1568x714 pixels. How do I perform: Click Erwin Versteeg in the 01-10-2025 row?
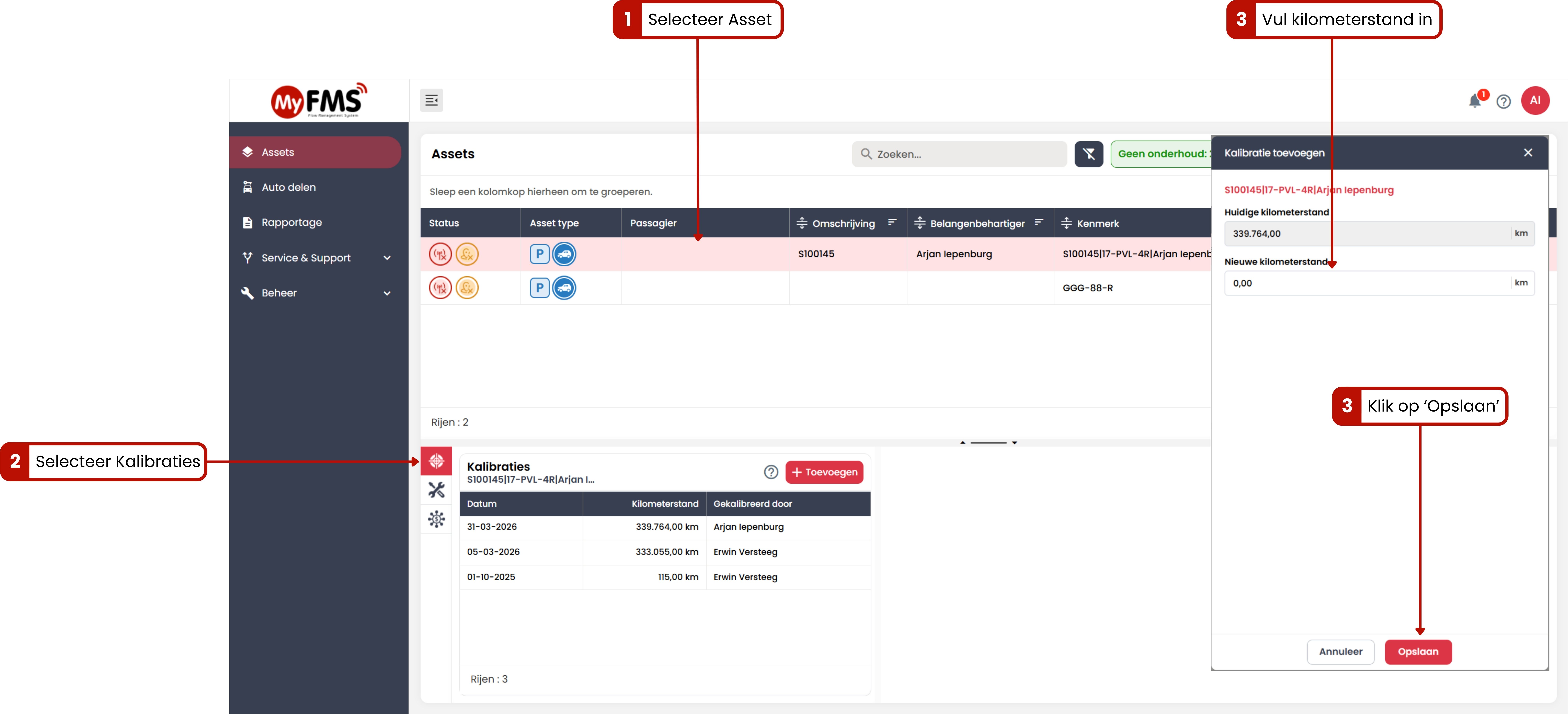(x=746, y=577)
